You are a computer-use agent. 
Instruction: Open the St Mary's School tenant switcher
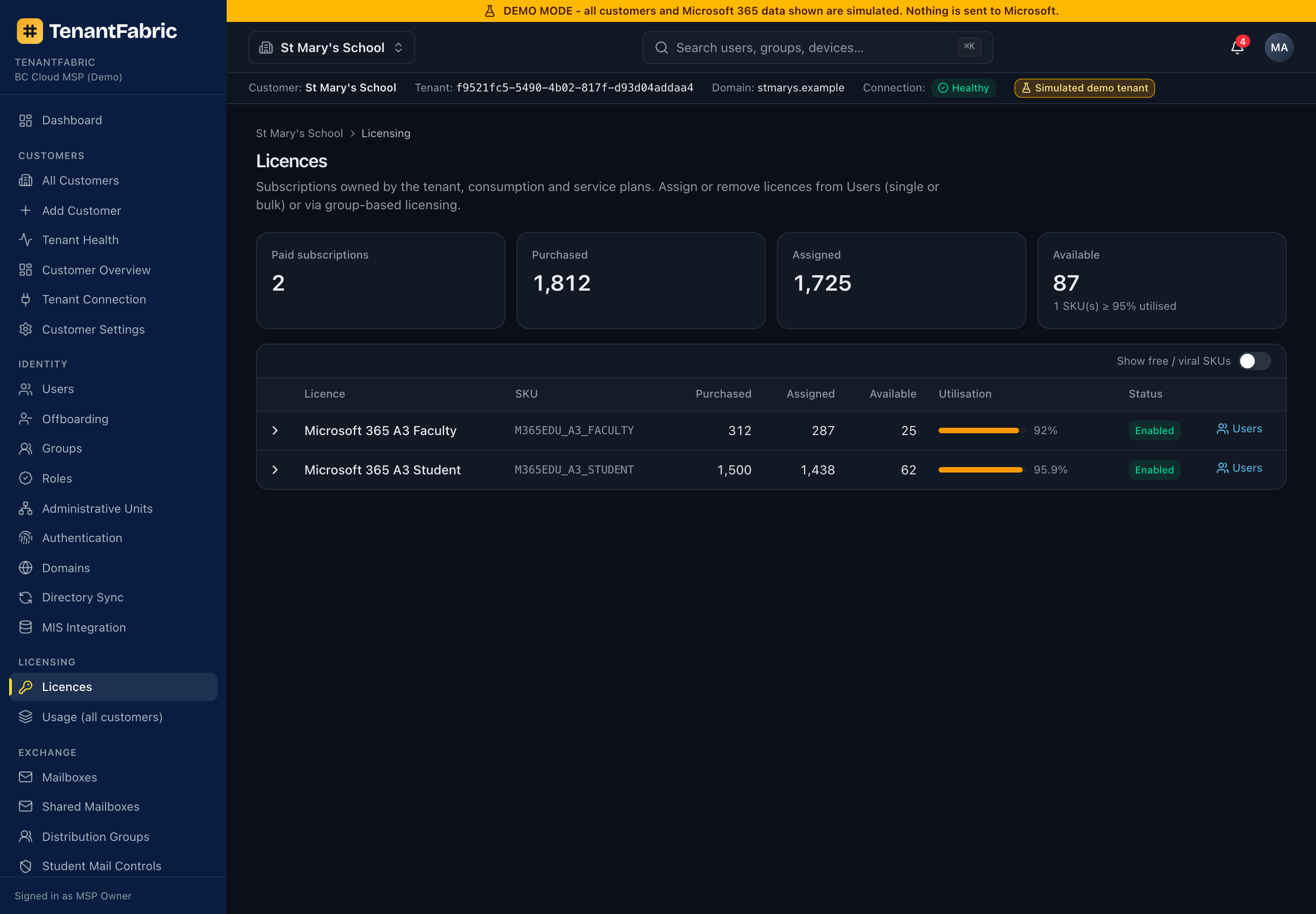(x=332, y=48)
